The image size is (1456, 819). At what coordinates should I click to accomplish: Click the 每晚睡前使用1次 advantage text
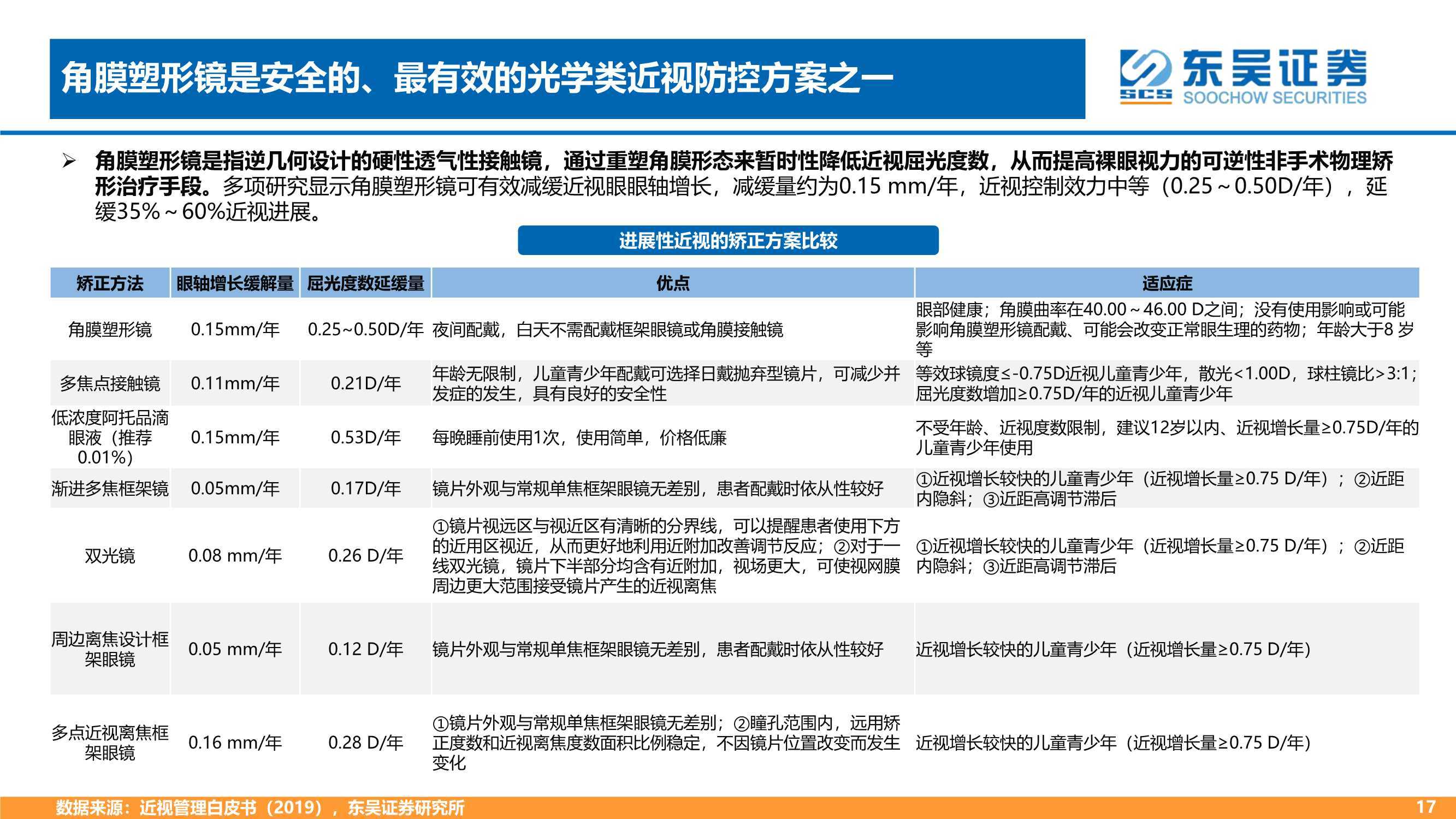click(579, 437)
